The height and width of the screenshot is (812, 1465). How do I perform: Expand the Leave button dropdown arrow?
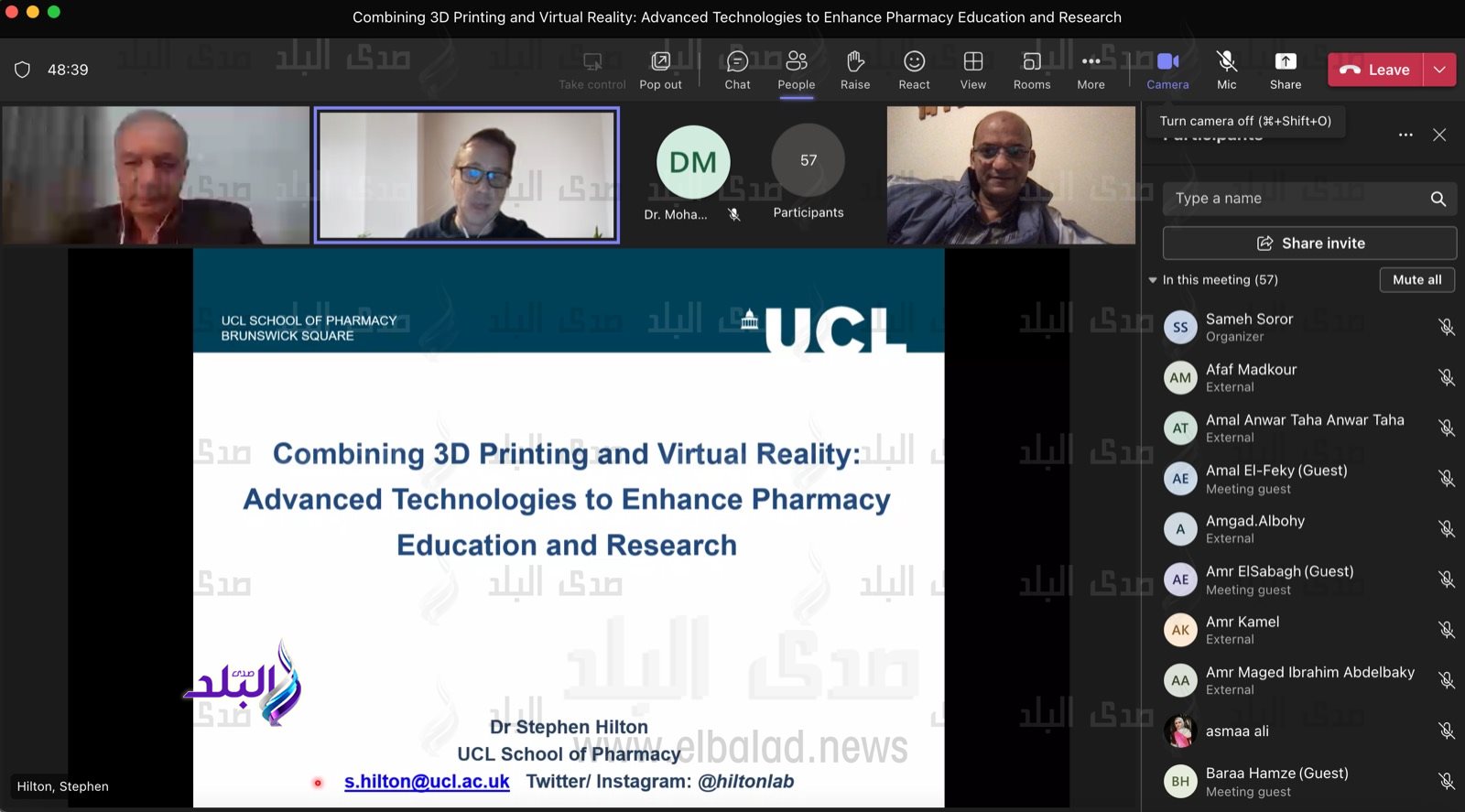pyautogui.click(x=1439, y=70)
